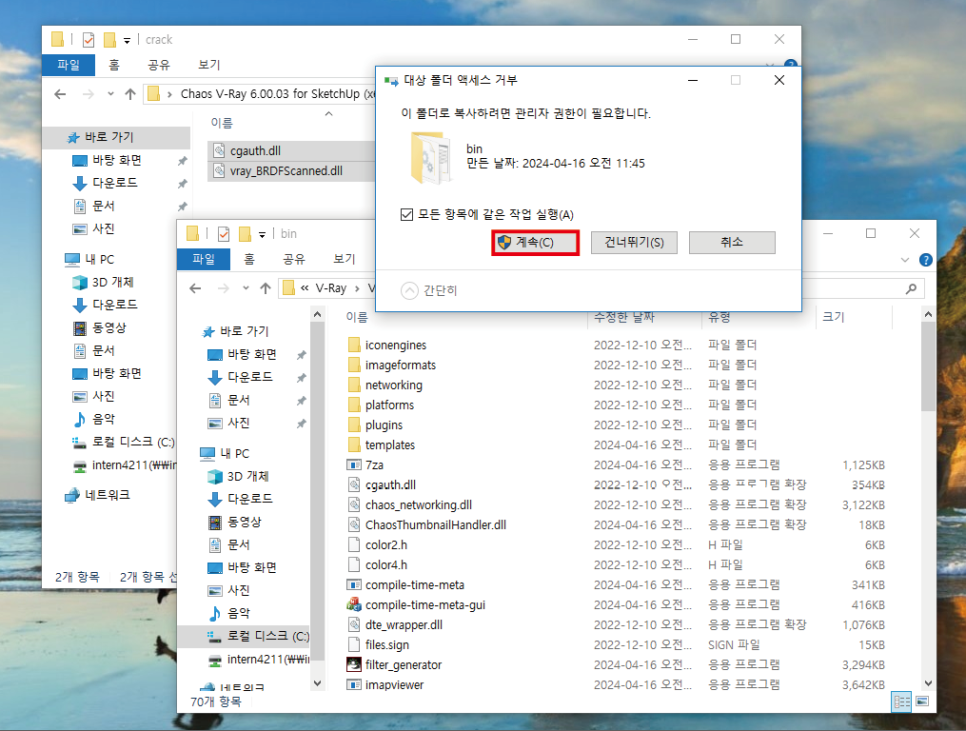Sort by 유형 column in bin window

(x=720, y=317)
